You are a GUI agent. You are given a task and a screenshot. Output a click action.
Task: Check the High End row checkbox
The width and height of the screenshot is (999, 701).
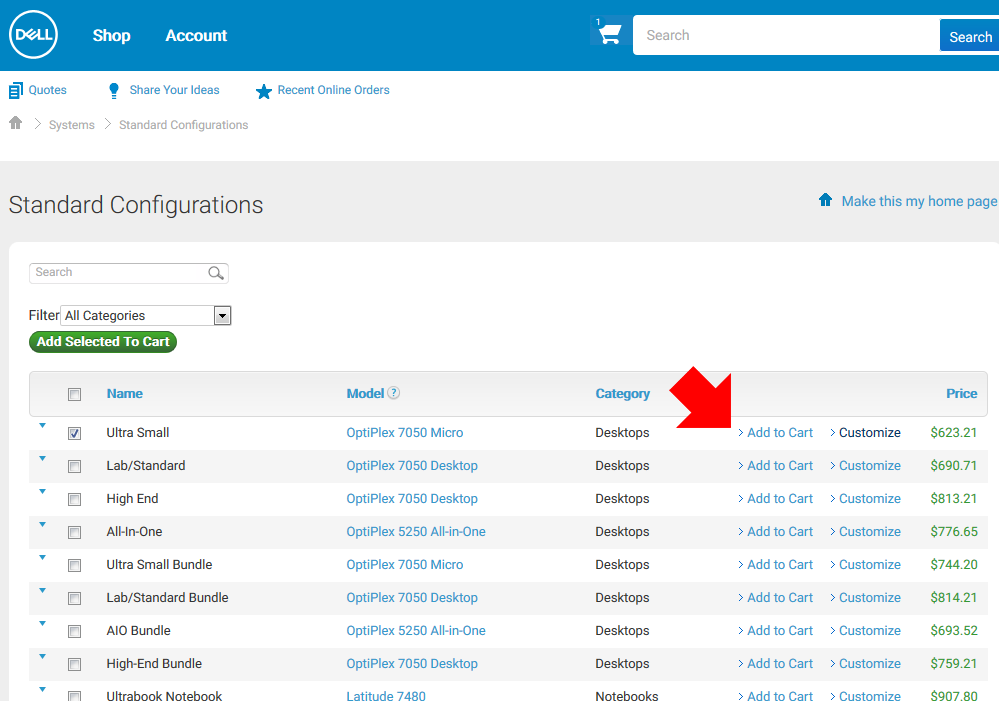click(x=75, y=500)
